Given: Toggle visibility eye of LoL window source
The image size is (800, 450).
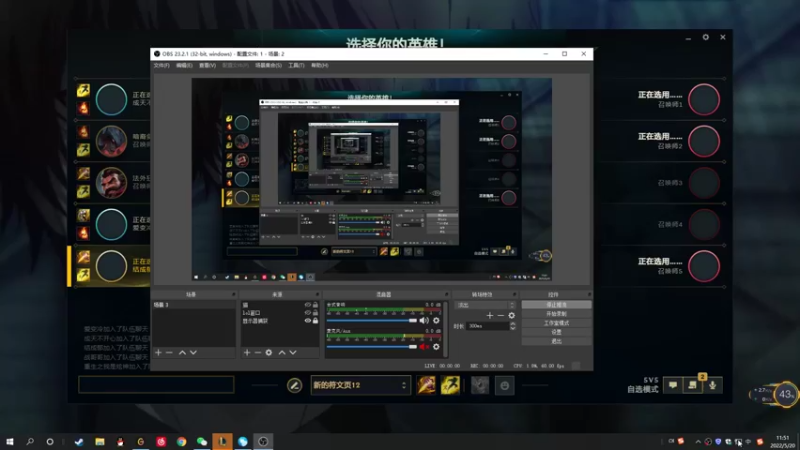Looking at the screenshot, I should tap(308, 313).
